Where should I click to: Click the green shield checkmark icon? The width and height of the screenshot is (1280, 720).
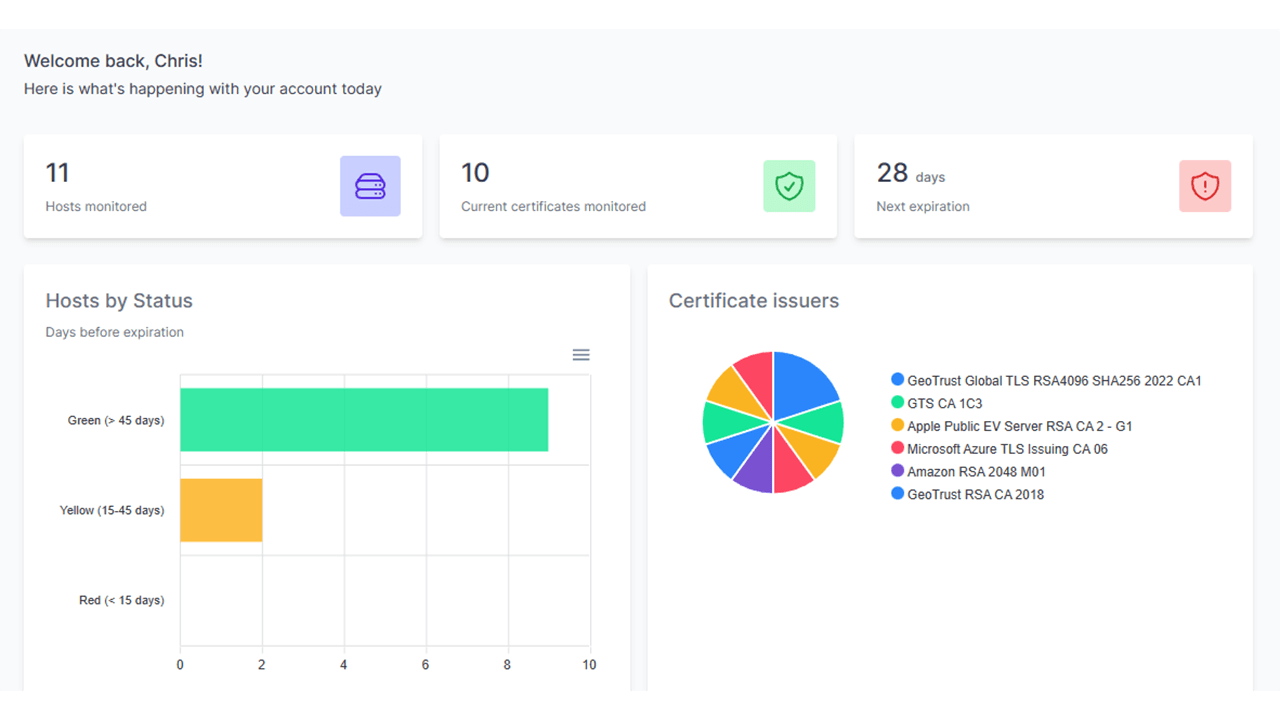789,186
